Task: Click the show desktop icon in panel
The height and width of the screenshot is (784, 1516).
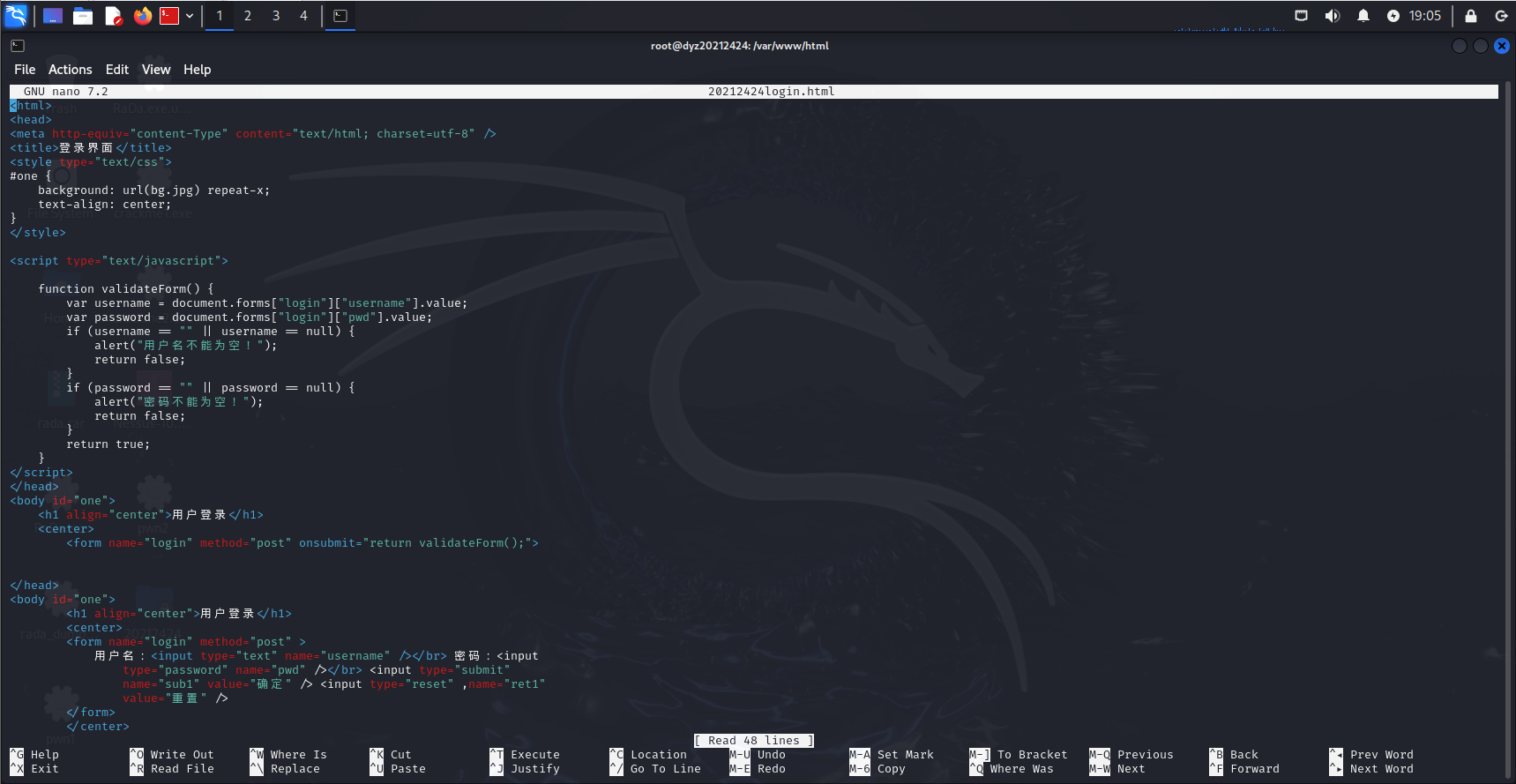Action: (53, 16)
